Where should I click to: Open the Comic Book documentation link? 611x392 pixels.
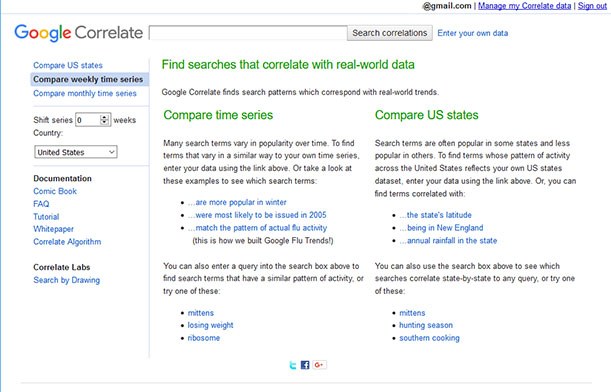(x=55, y=191)
